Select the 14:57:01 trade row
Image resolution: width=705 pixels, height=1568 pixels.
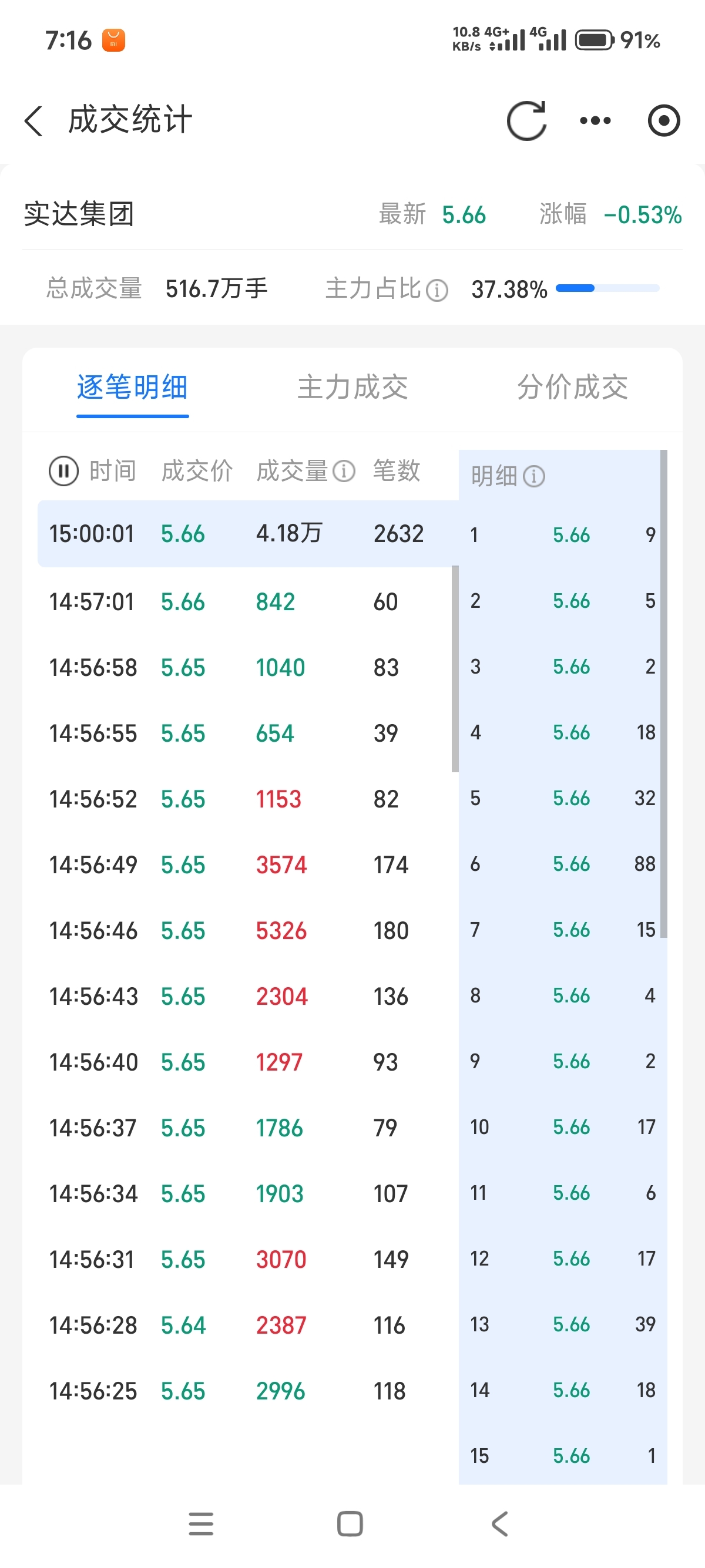(x=244, y=602)
